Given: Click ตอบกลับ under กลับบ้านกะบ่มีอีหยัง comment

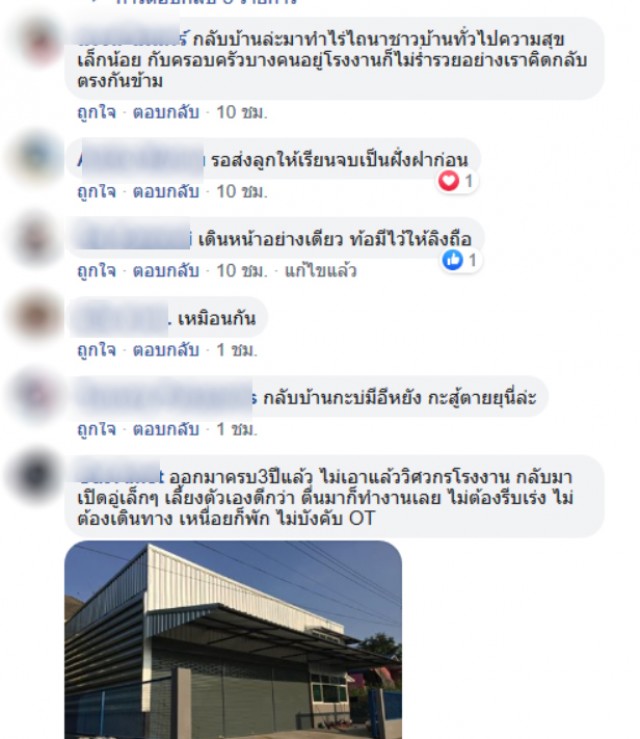Looking at the screenshot, I should pyautogui.click(x=166, y=429).
